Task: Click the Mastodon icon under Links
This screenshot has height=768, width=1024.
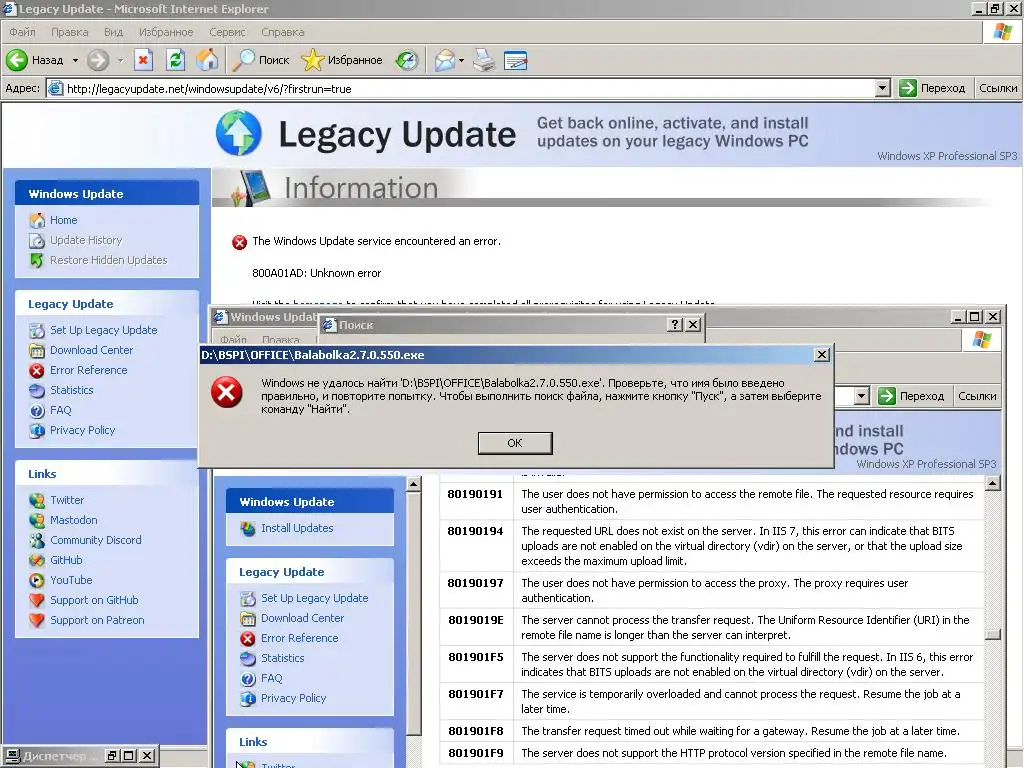Action: tap(37, 520)
